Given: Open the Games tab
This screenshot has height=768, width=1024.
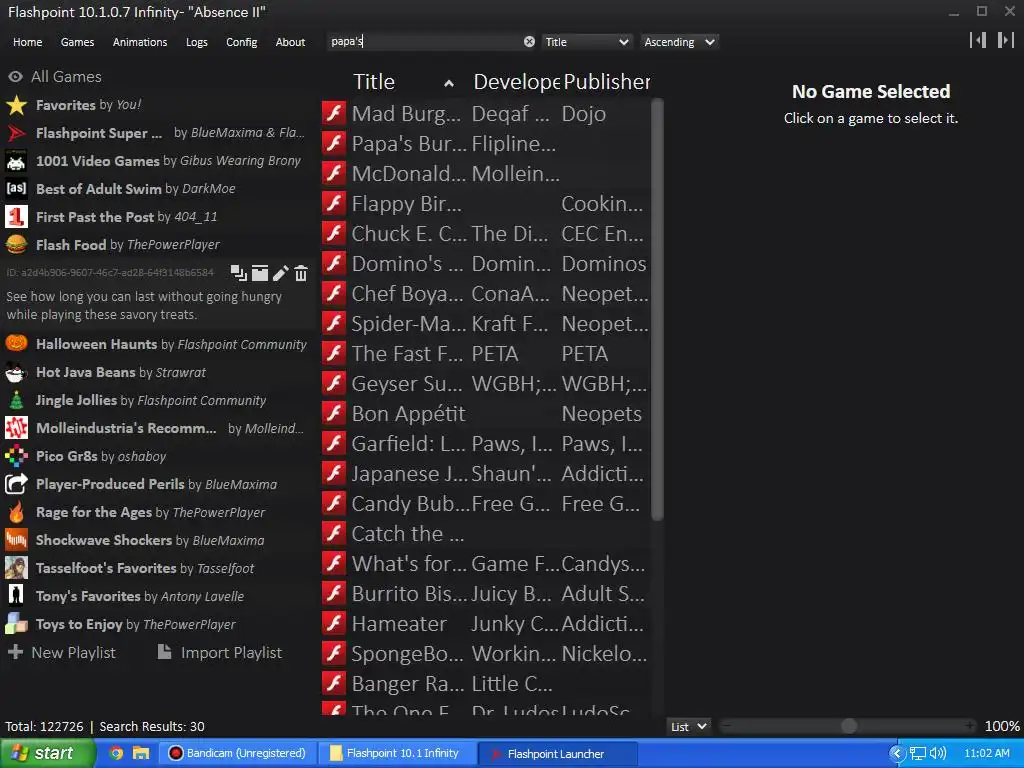Looking at the screenshot, I should pos(77,42).
